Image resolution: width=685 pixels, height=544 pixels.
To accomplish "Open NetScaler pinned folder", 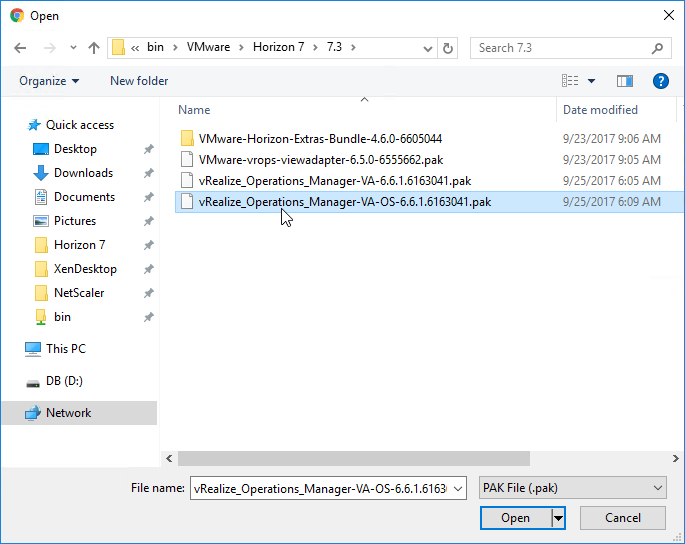I will (79, 293).
